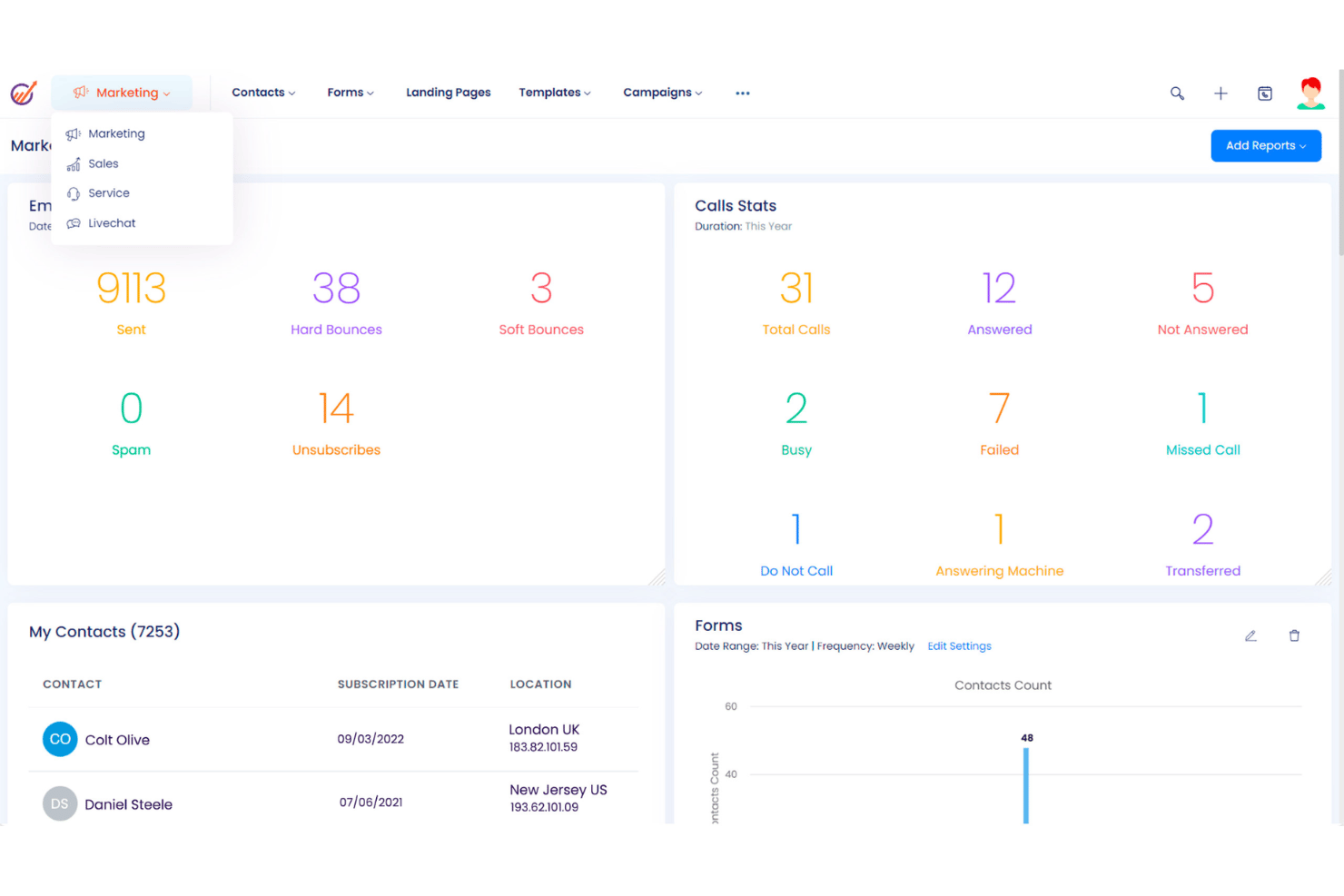This screenshot has width=1344, height=896.
Task: Click the page vertical scrollbar
Action: pos(1340,163)
